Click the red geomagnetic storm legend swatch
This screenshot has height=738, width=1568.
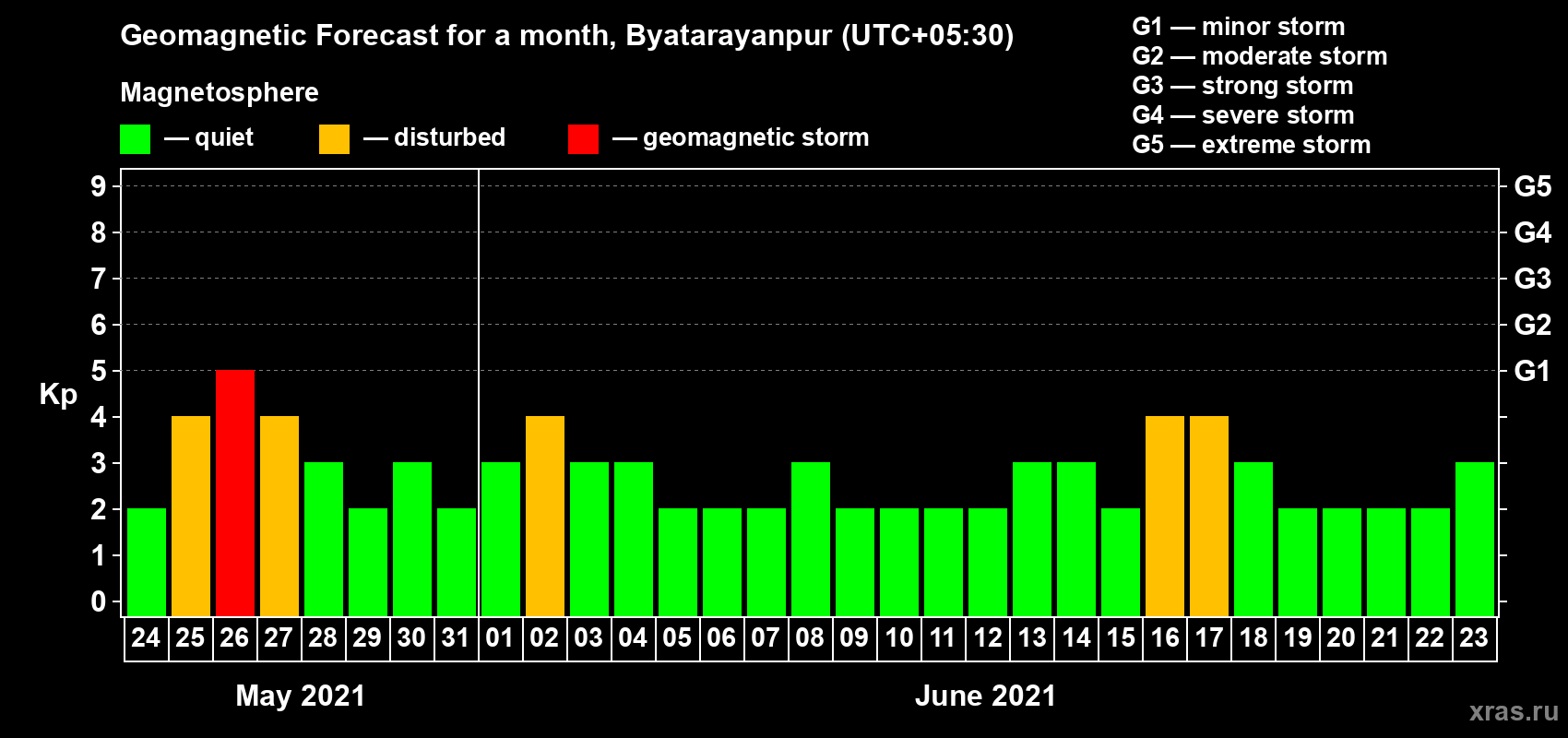pyautogui.click(x=583, y=139)
